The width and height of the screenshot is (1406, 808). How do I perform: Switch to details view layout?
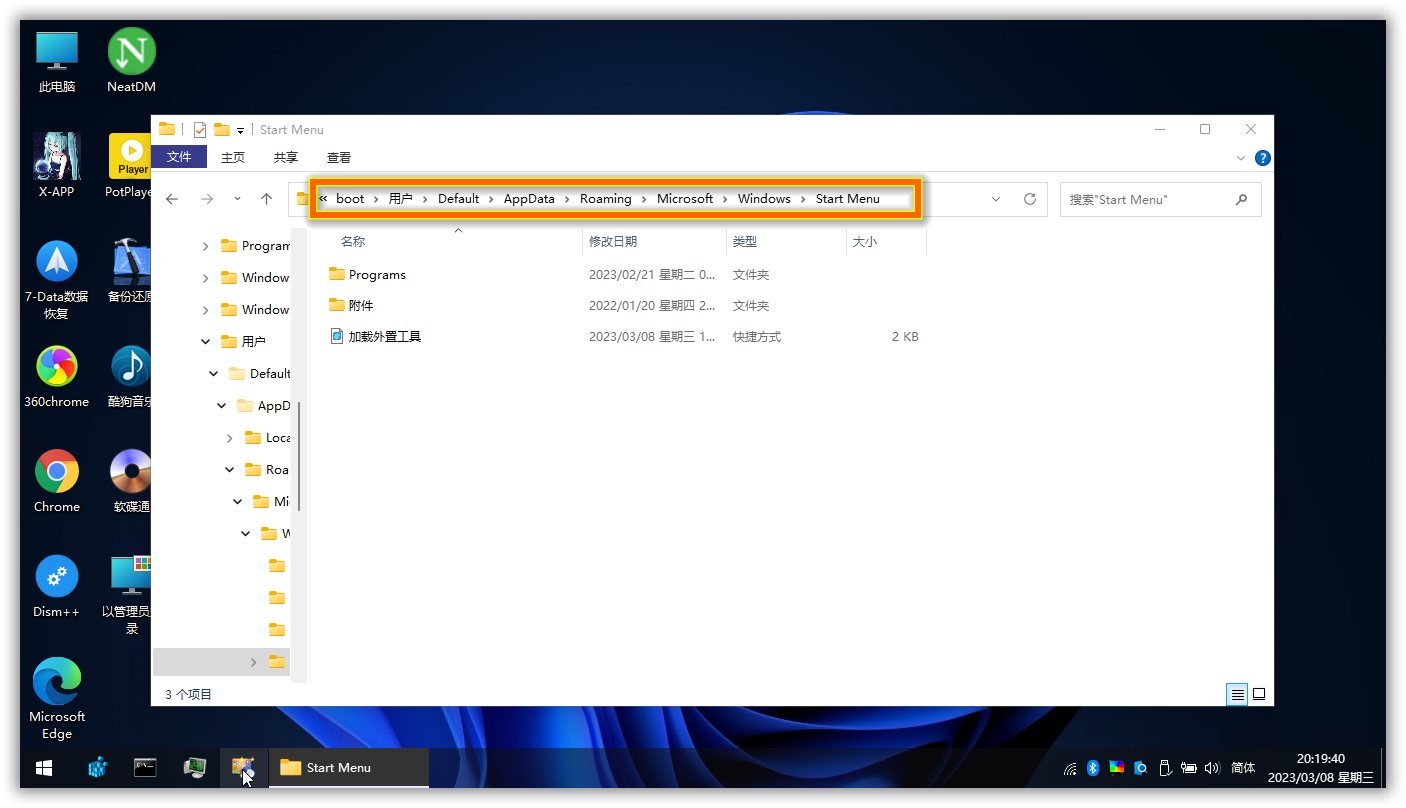point(1237,694)
